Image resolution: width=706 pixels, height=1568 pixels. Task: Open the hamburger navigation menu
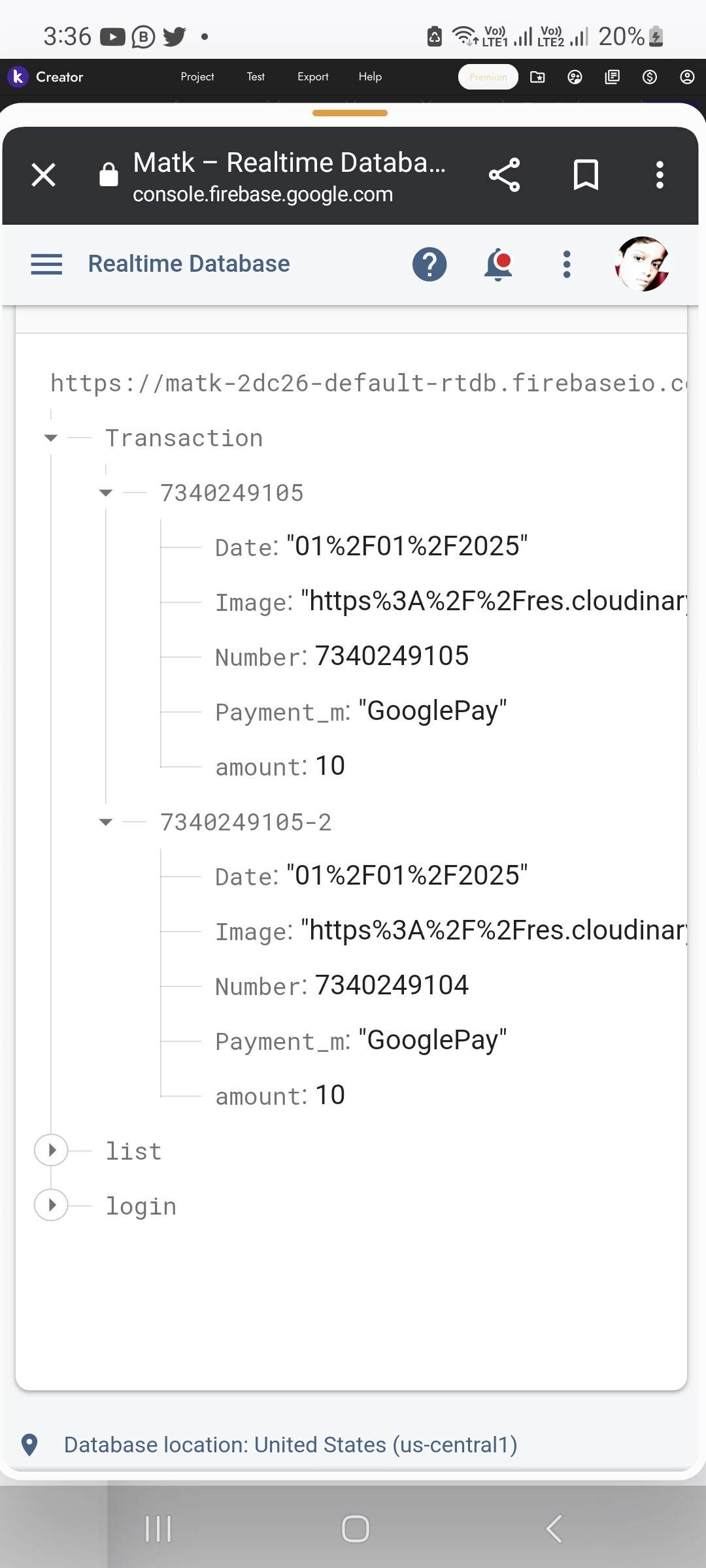click(x=46, y=265)
